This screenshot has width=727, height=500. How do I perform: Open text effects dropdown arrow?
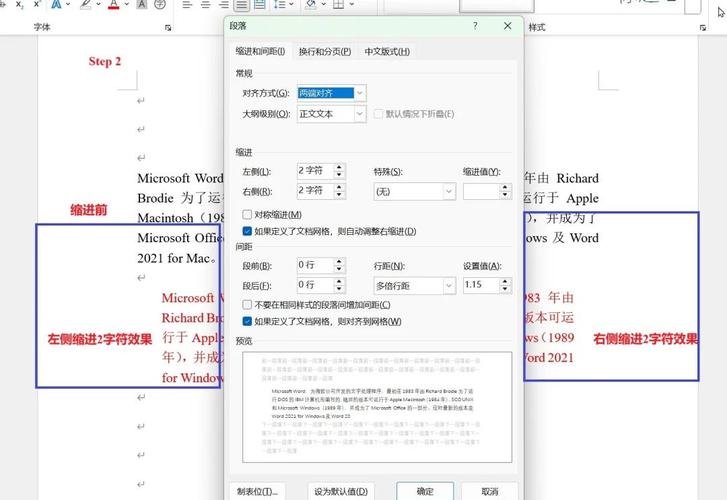click(68, 4)
